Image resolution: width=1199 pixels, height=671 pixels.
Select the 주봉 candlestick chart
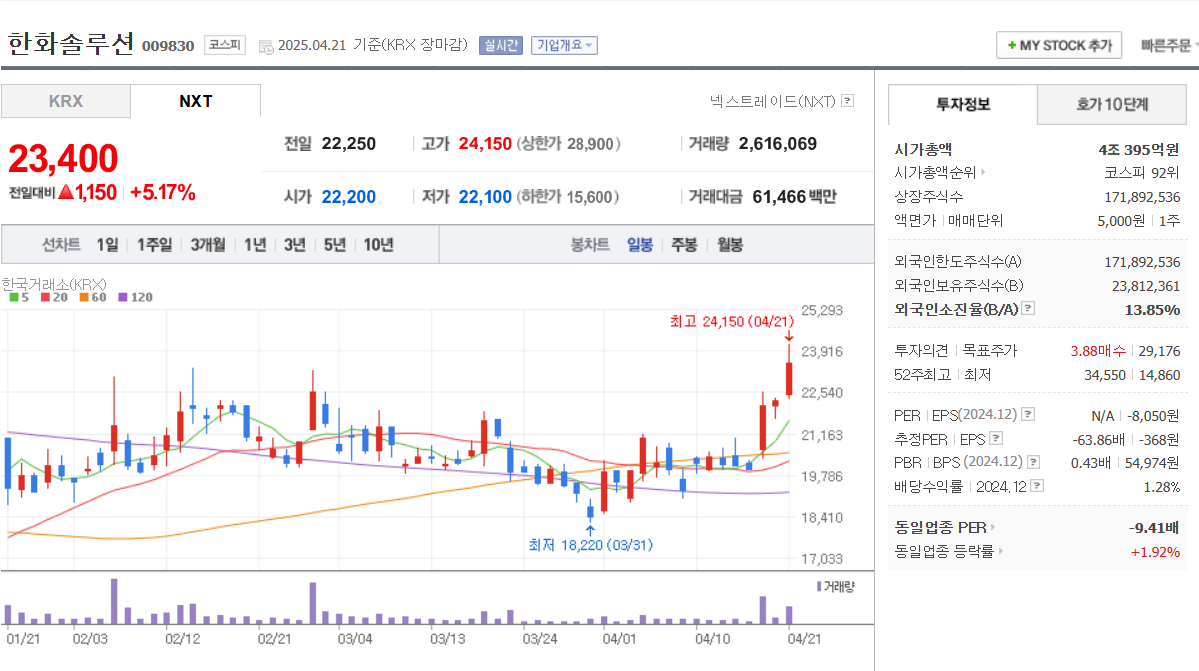pos(684,245)
